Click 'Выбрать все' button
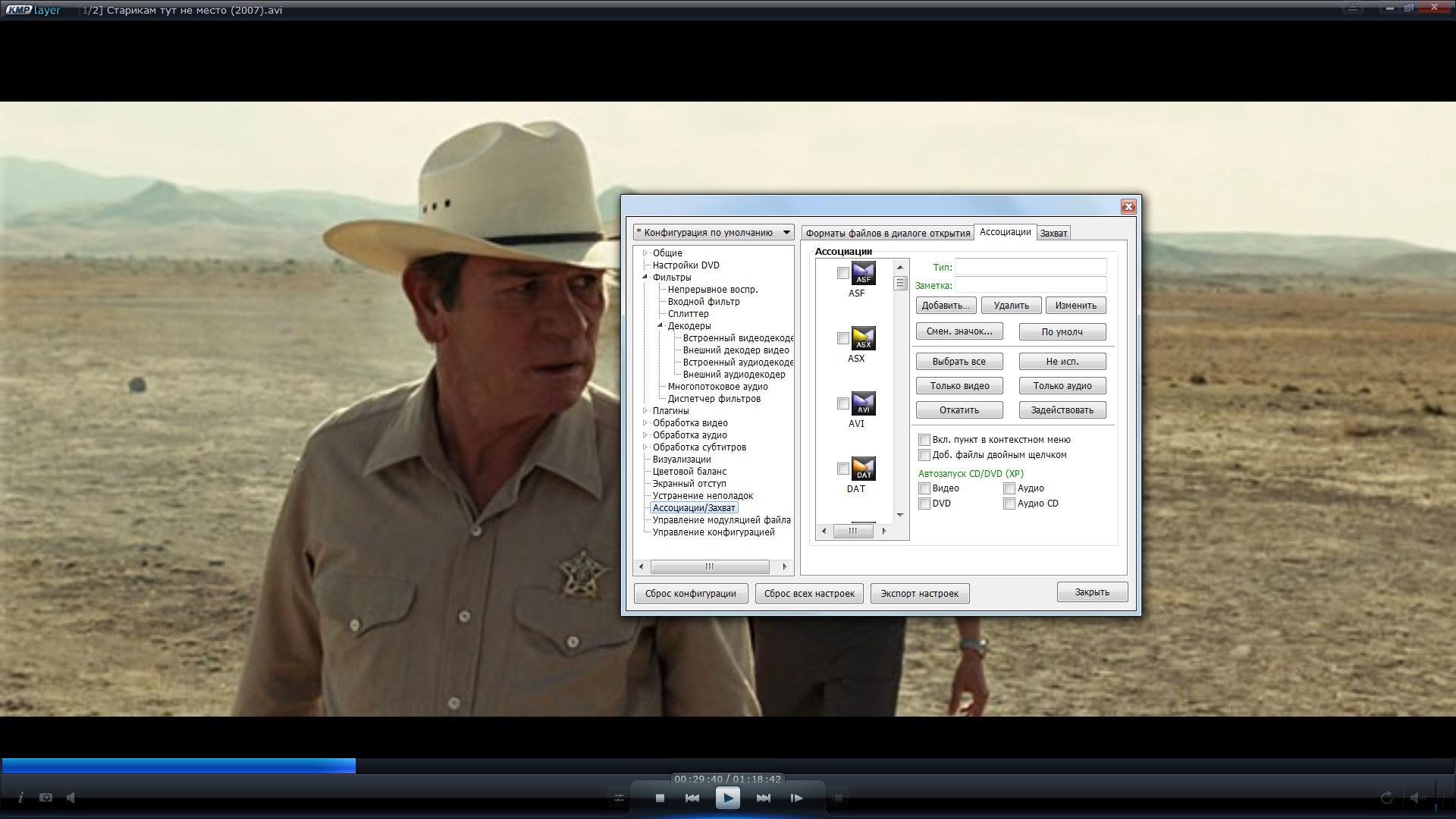1456x819 pixels. [959, 361]
